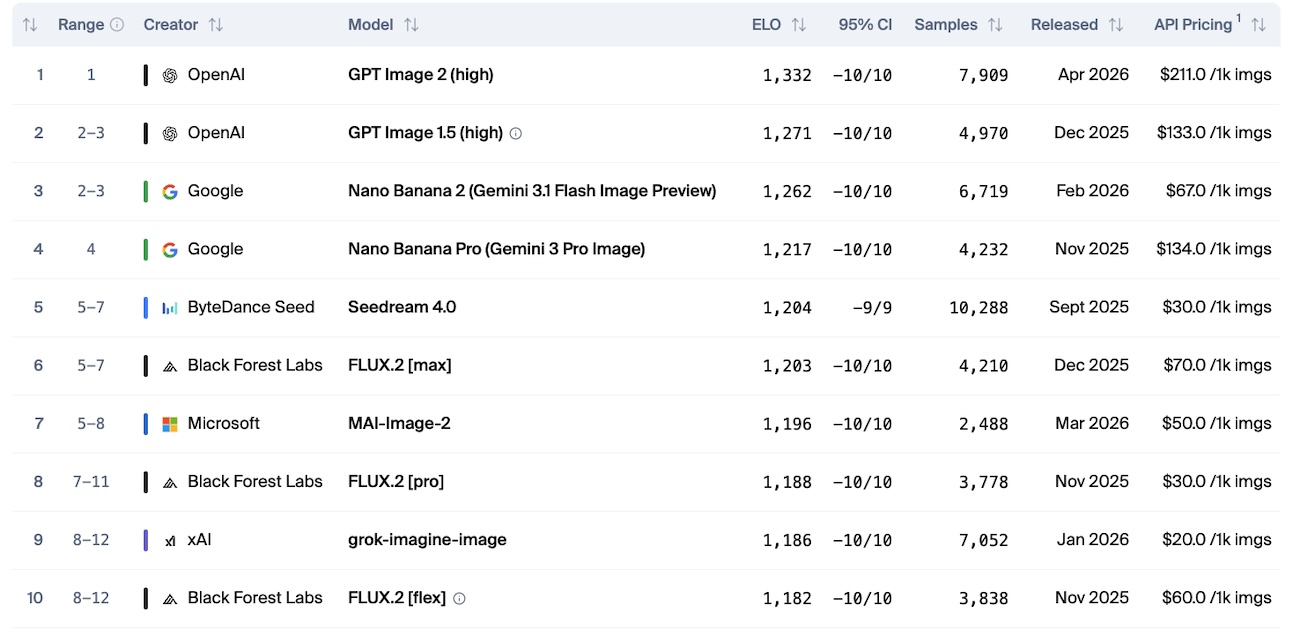
Task: Toggle rank sort arrows in first column
Action: coord(30,25)
